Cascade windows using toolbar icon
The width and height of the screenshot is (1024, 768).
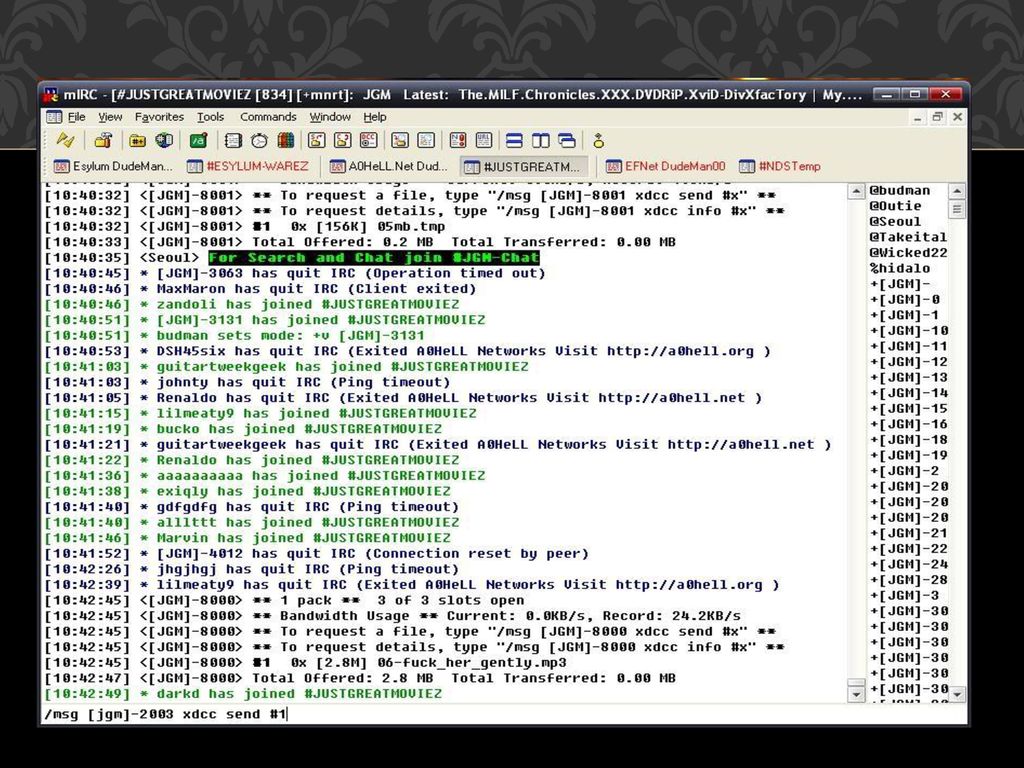(x=567, y=140)
